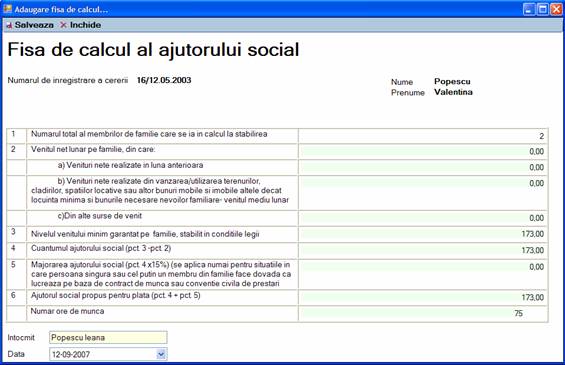This screenshot has width=565, height=365.
Task: Click the label Numarul de inregistrare a cererii
Action: [68, 80]
